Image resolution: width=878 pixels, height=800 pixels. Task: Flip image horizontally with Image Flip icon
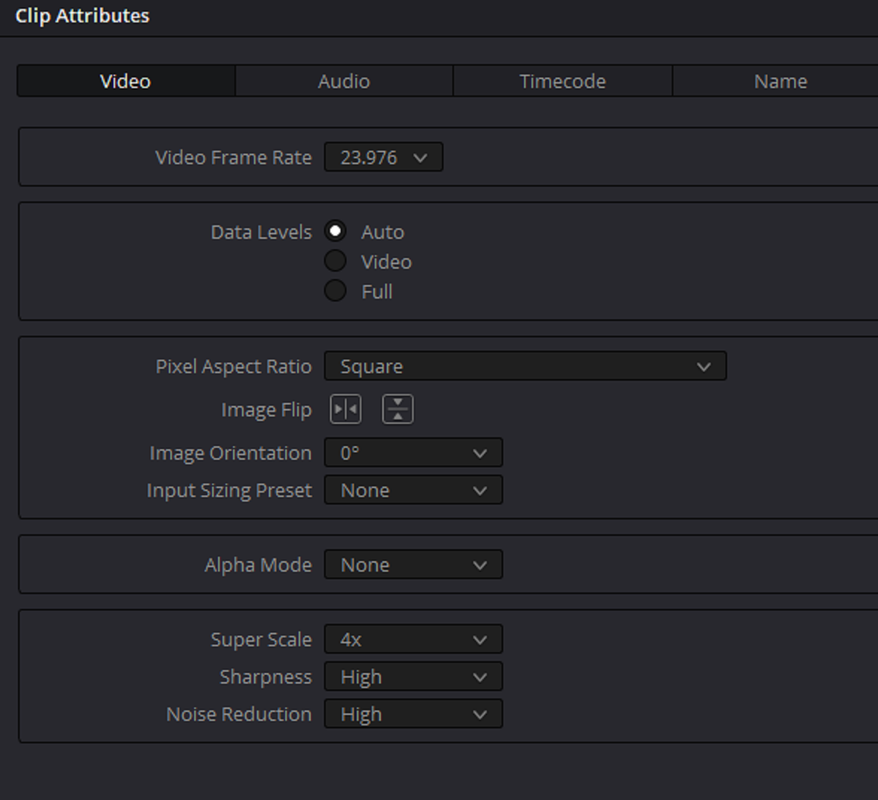[345, 409]
